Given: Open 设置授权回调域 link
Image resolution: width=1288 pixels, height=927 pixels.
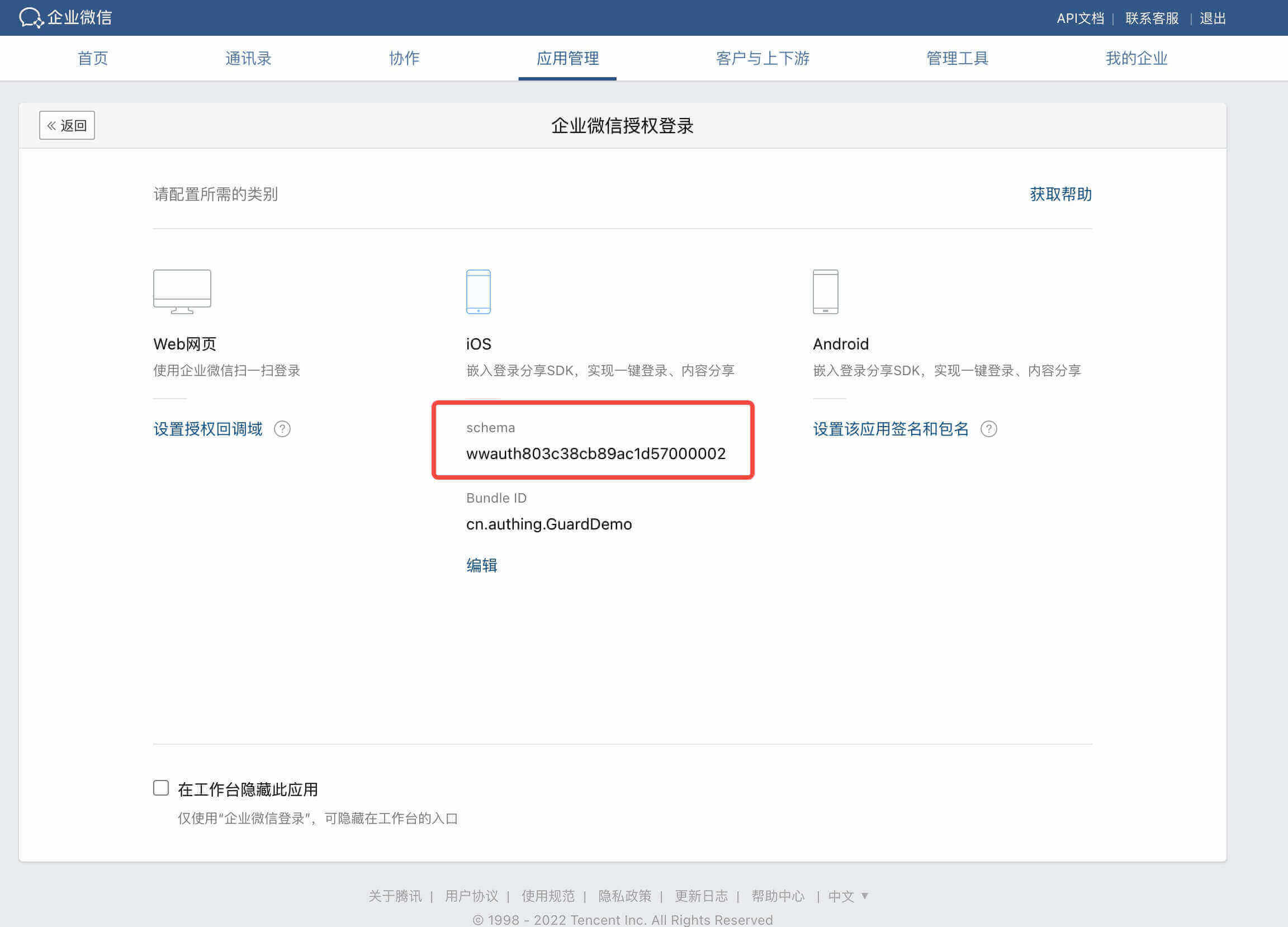Looking at the screenshot, I should (208, 429).
